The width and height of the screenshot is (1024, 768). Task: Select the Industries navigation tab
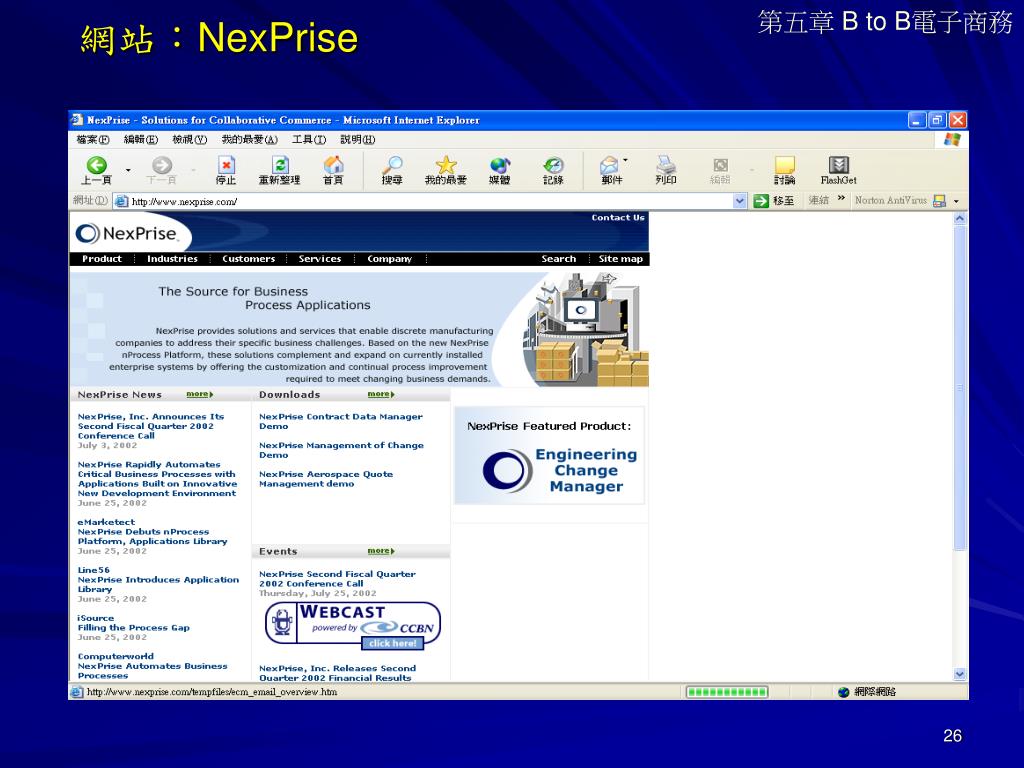(x=172, y=259)
